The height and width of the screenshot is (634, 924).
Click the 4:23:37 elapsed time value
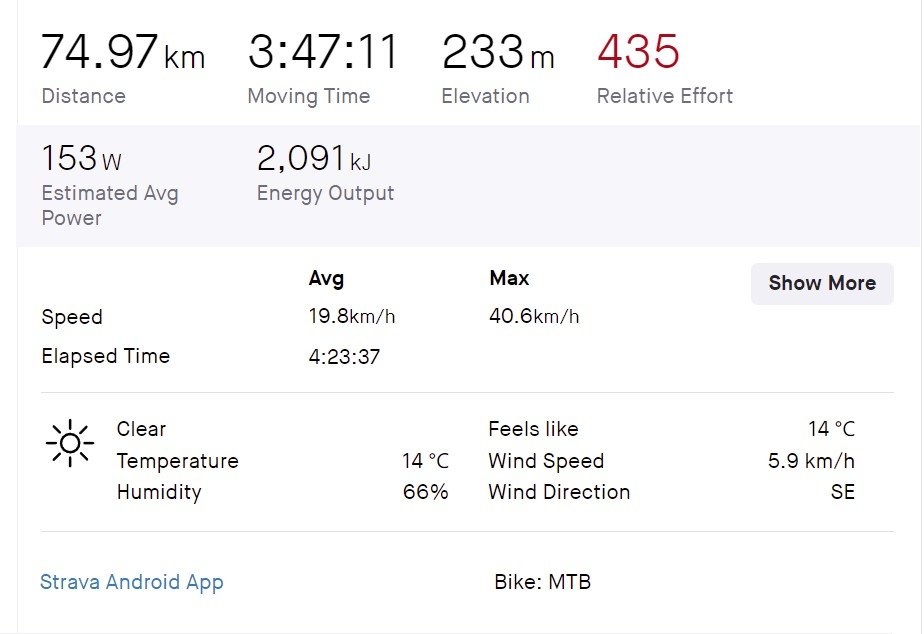tap(344, 357)
